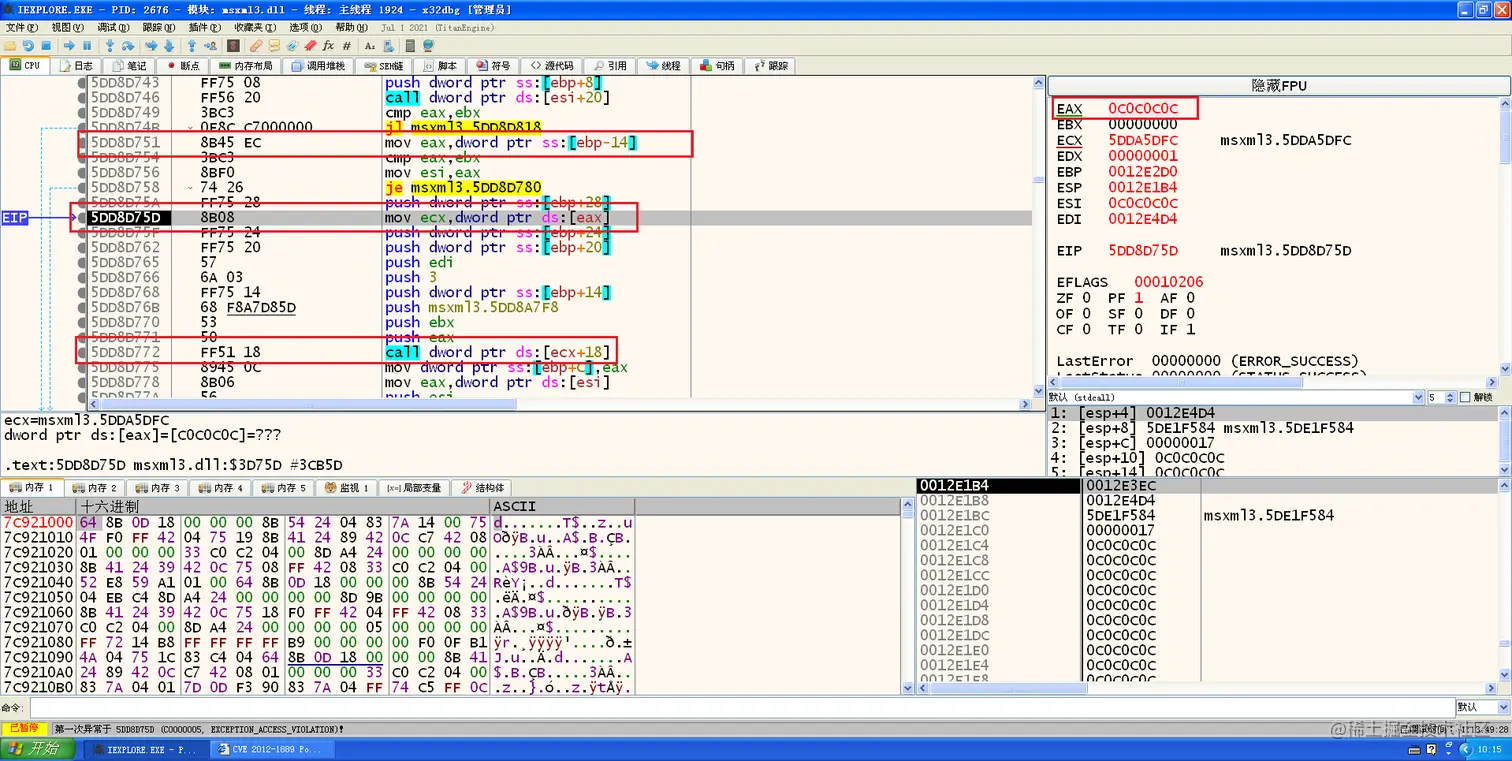Switch to the IEXPLORE.EXE taskbar button
This screenshot has width=1512, height=761.
coord(145,749)
